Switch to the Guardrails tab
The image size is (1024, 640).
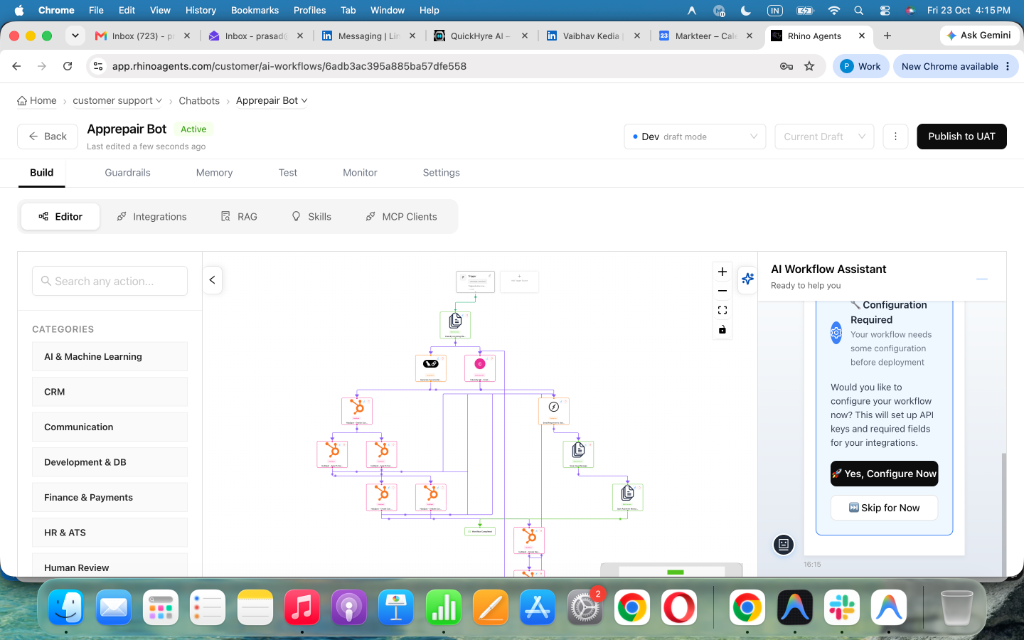point(127,172)
